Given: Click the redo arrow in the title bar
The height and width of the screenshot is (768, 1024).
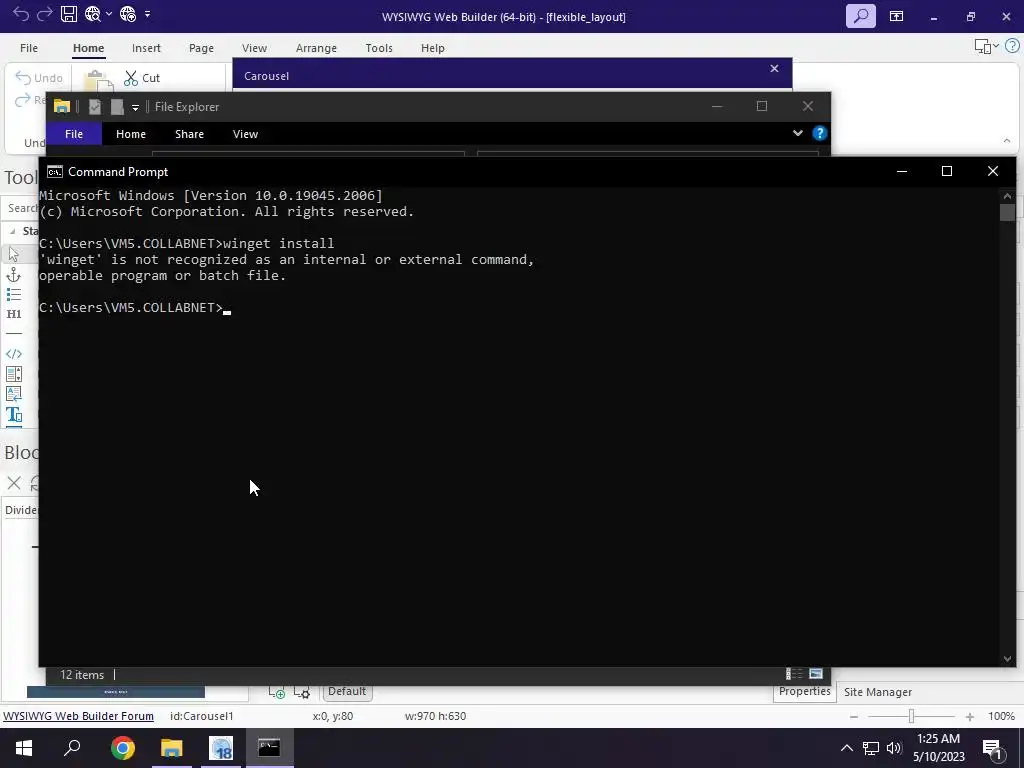Looking at the screenshot, I should 44,14.
